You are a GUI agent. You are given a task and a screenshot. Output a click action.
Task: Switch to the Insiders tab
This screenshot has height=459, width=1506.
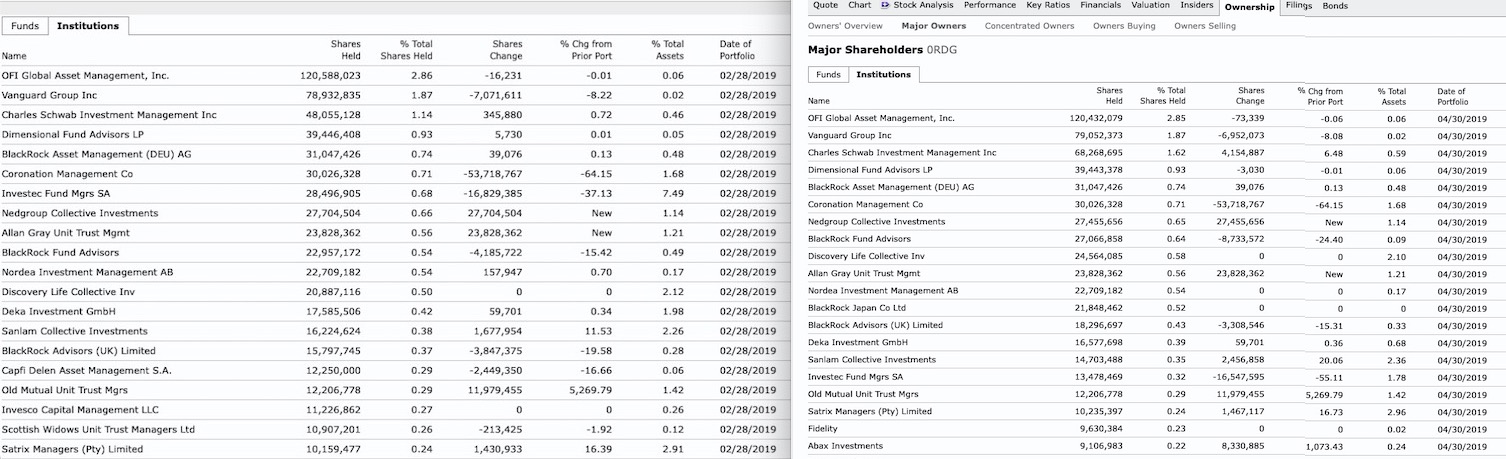point(1197,5)
